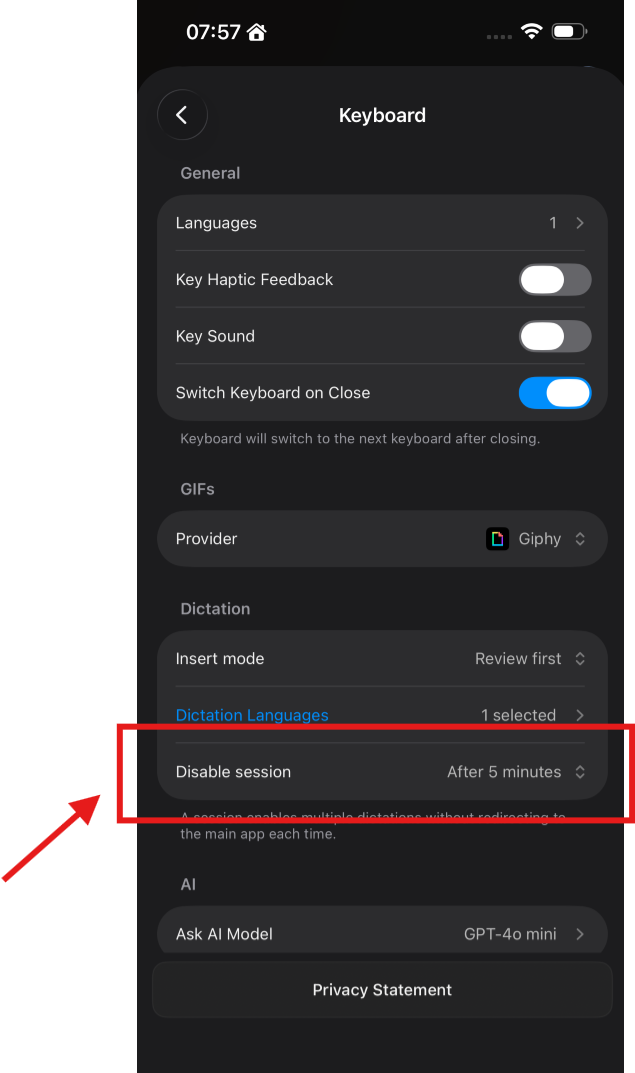Turn on Key Sound toggle
635x1073 pixels.
click(x=555, y=337)
